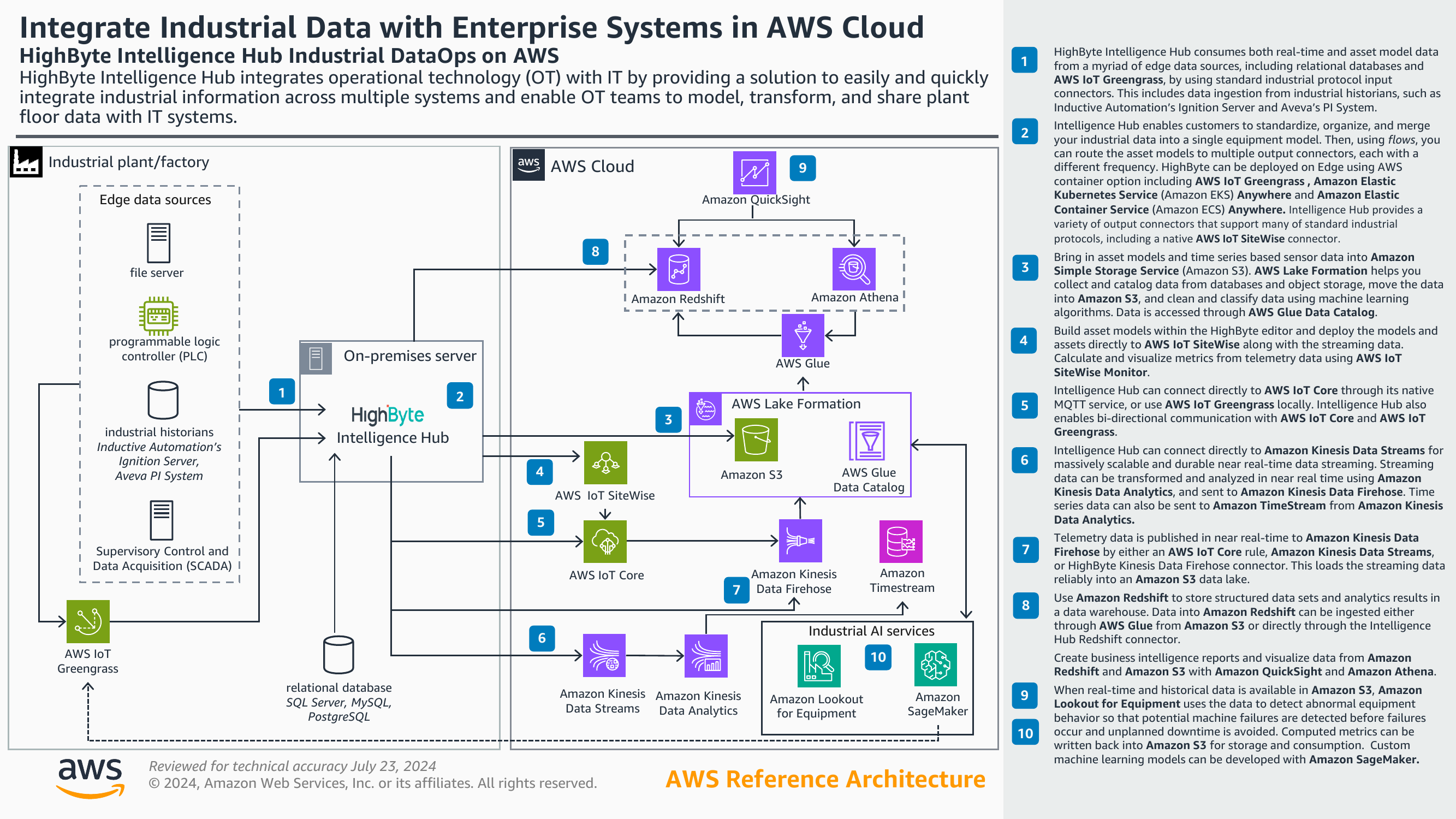This screenshot has width=1456, height=819.
Task: Click the Amazon Athena icon
Action: click(853, 269)
